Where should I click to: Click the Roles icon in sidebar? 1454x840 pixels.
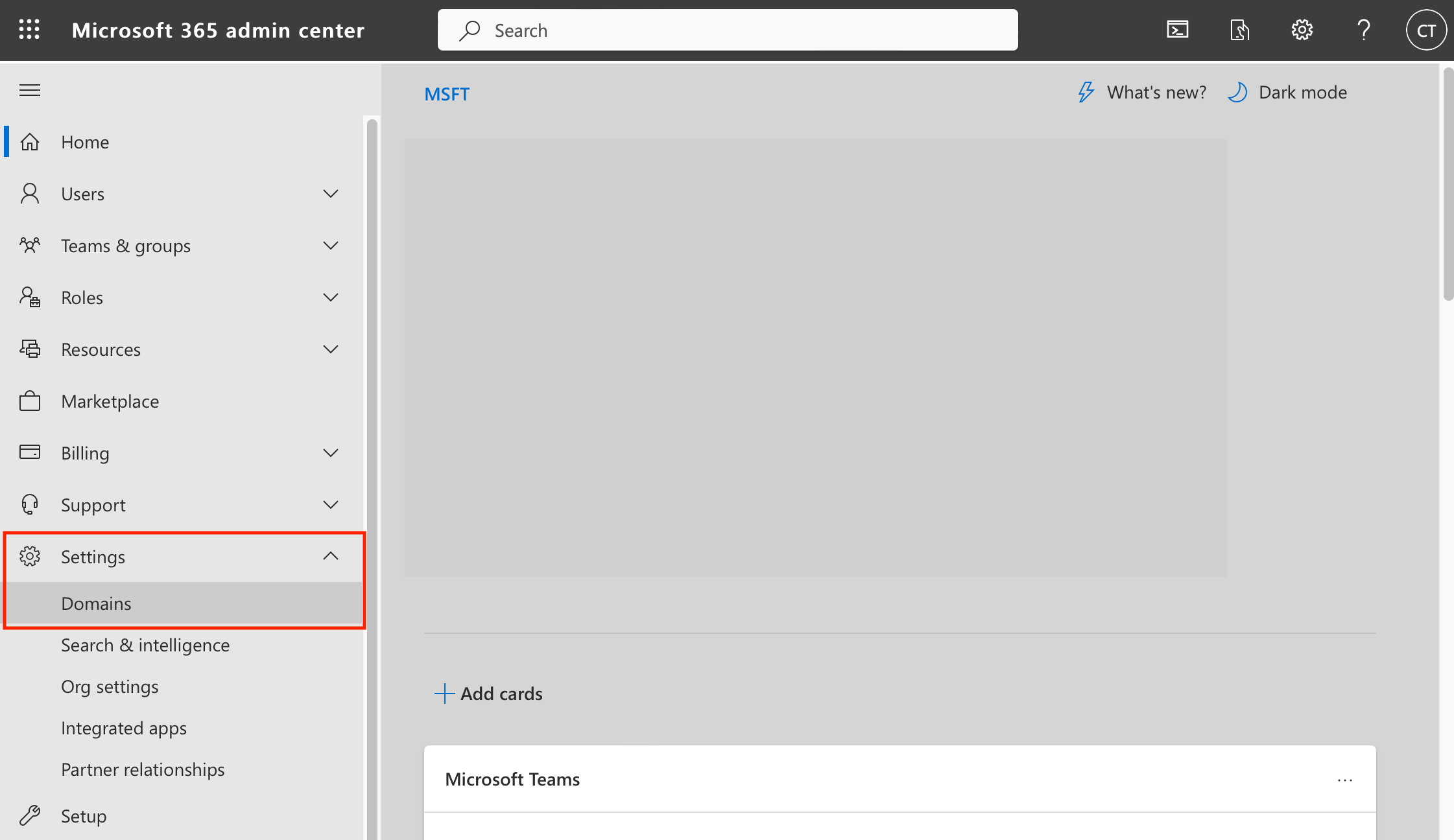(30, 297)
